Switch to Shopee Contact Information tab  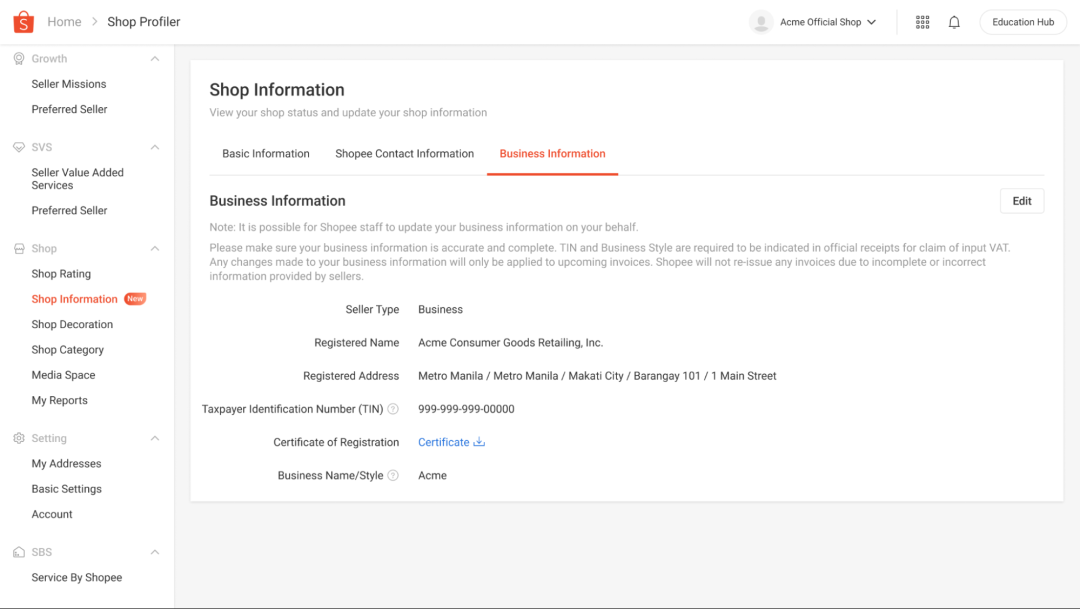[404, 154]
